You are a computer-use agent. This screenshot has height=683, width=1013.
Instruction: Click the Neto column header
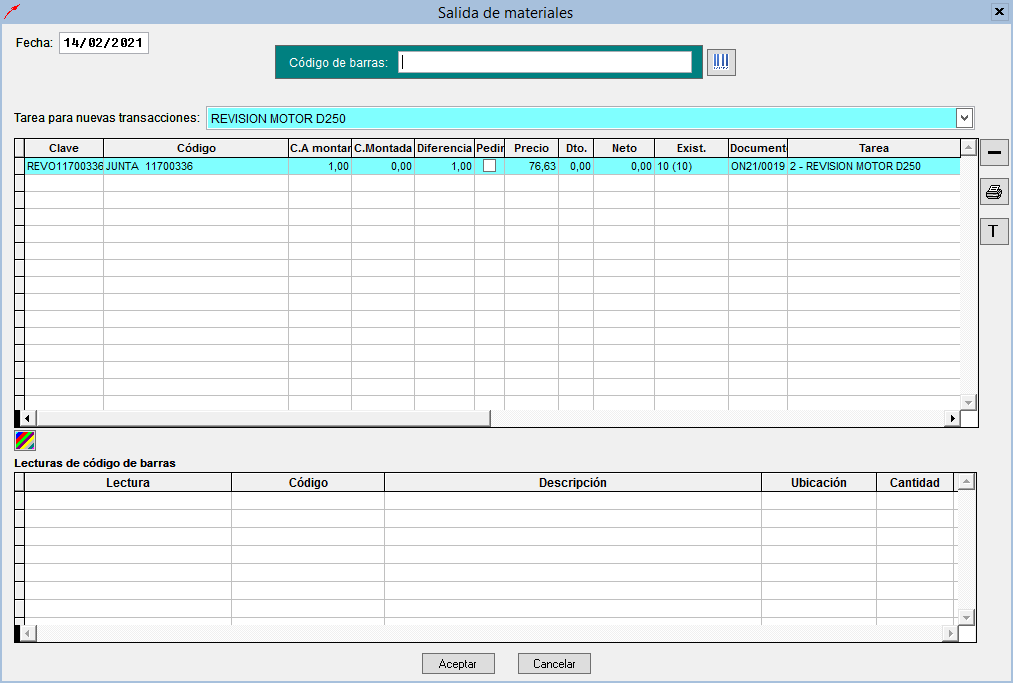(x=624, y=148)
